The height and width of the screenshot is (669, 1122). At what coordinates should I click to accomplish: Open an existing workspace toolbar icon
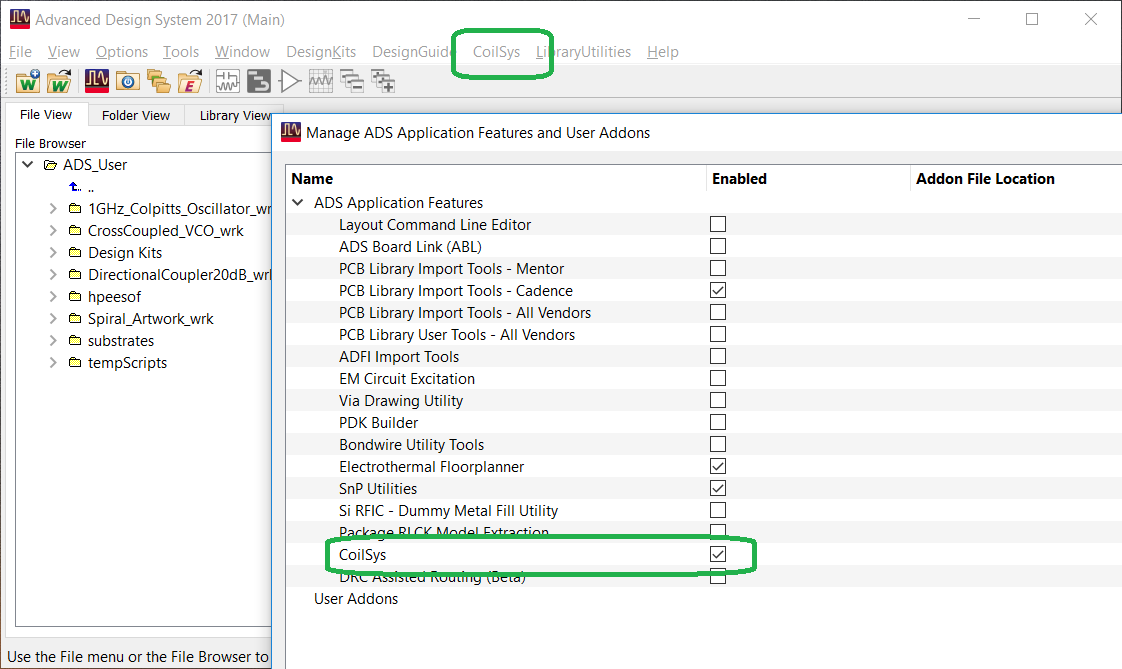[59, 82]
